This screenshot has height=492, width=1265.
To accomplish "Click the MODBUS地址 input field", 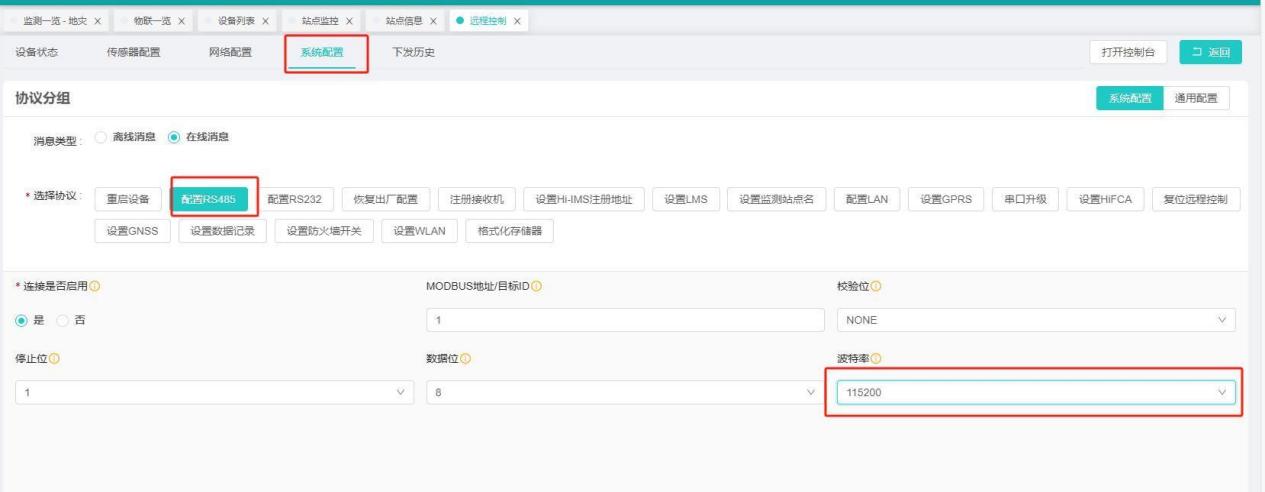I will [x=621, y=320].
